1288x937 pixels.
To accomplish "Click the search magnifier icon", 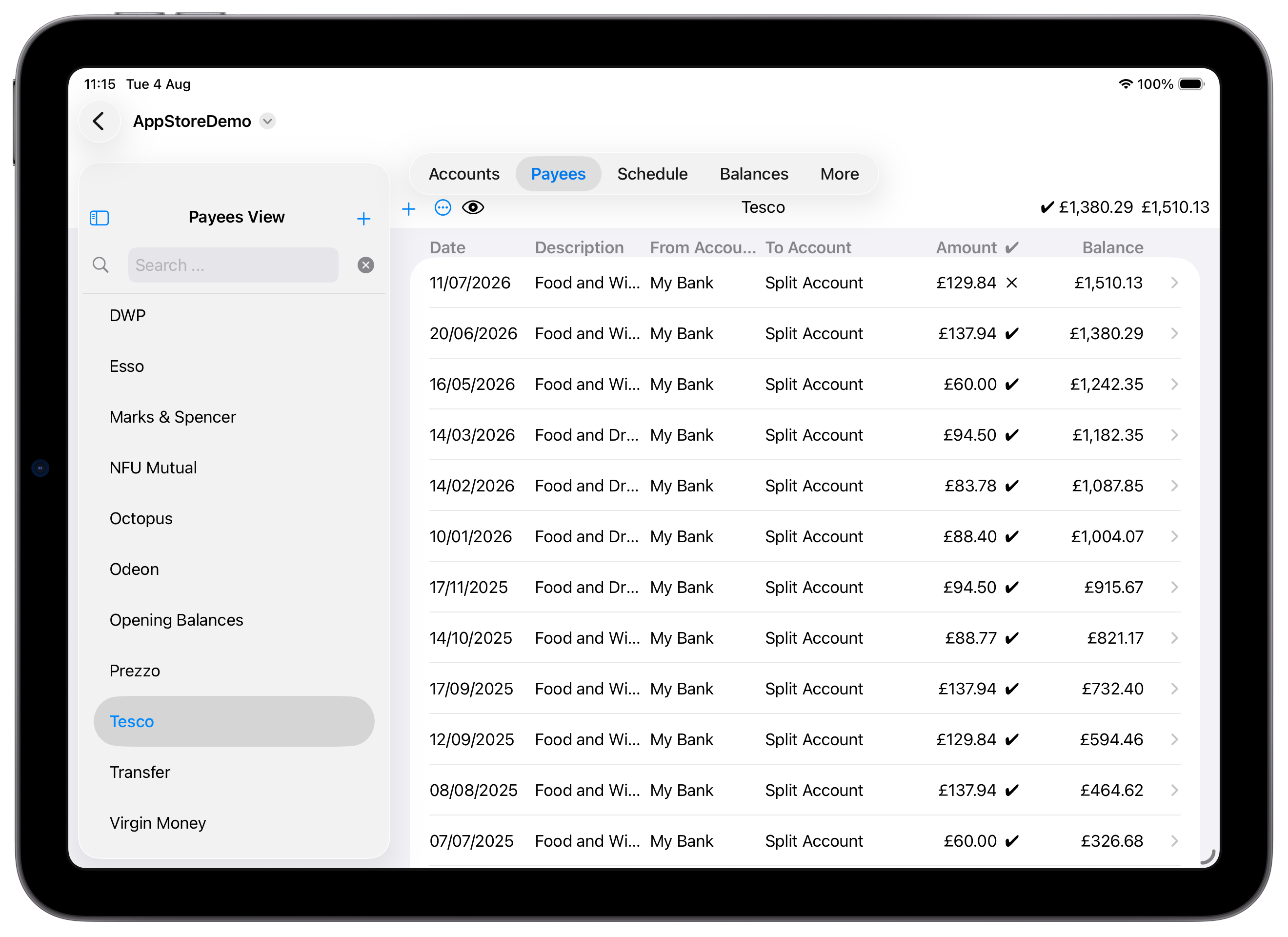I will tap(101, 265).
